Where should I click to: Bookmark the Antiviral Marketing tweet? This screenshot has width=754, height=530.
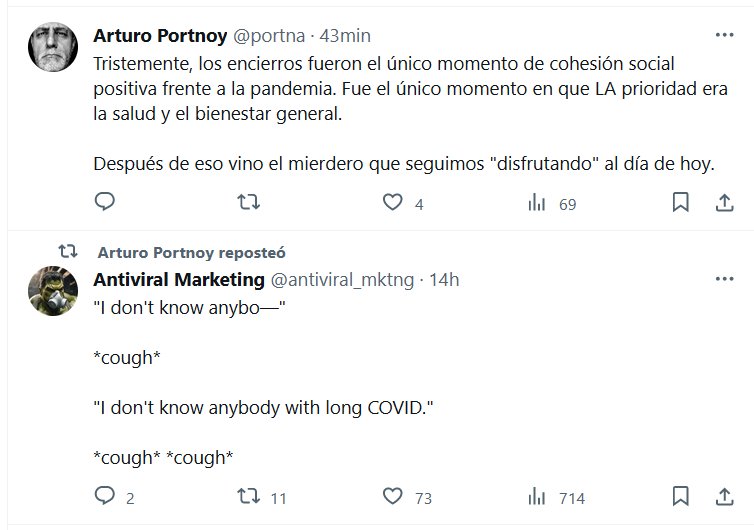click(680, 496)
